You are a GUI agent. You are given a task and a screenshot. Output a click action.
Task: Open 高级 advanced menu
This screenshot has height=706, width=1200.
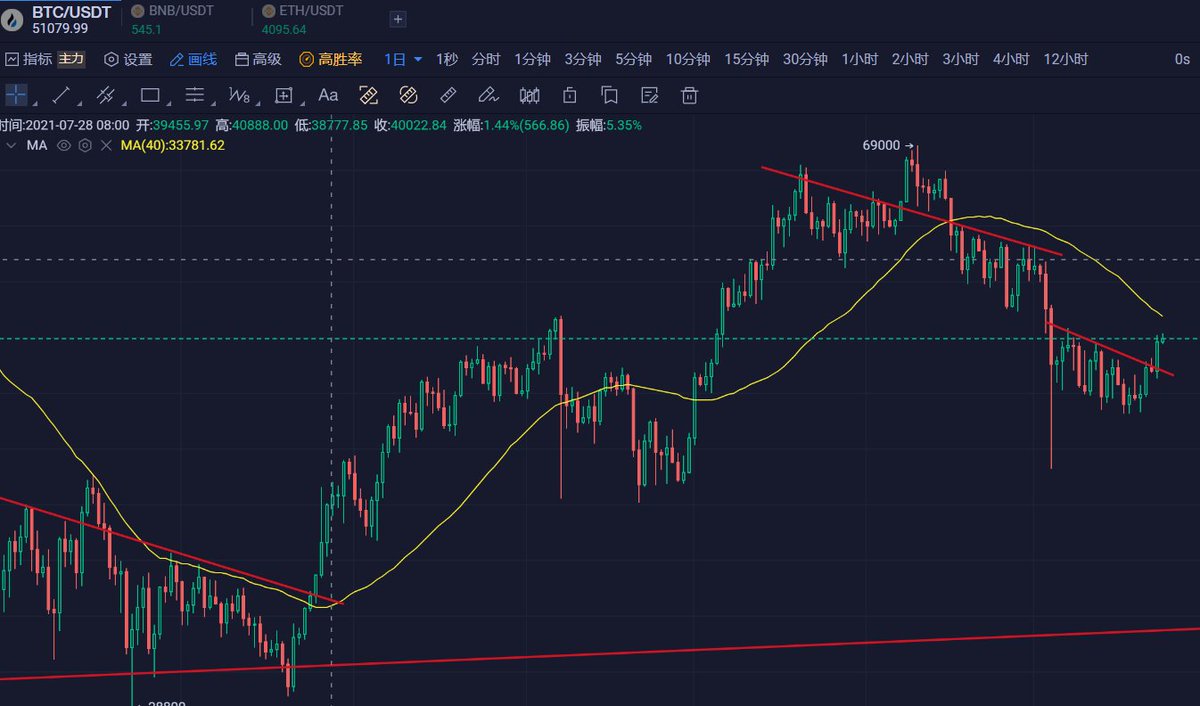coord(258,59)
